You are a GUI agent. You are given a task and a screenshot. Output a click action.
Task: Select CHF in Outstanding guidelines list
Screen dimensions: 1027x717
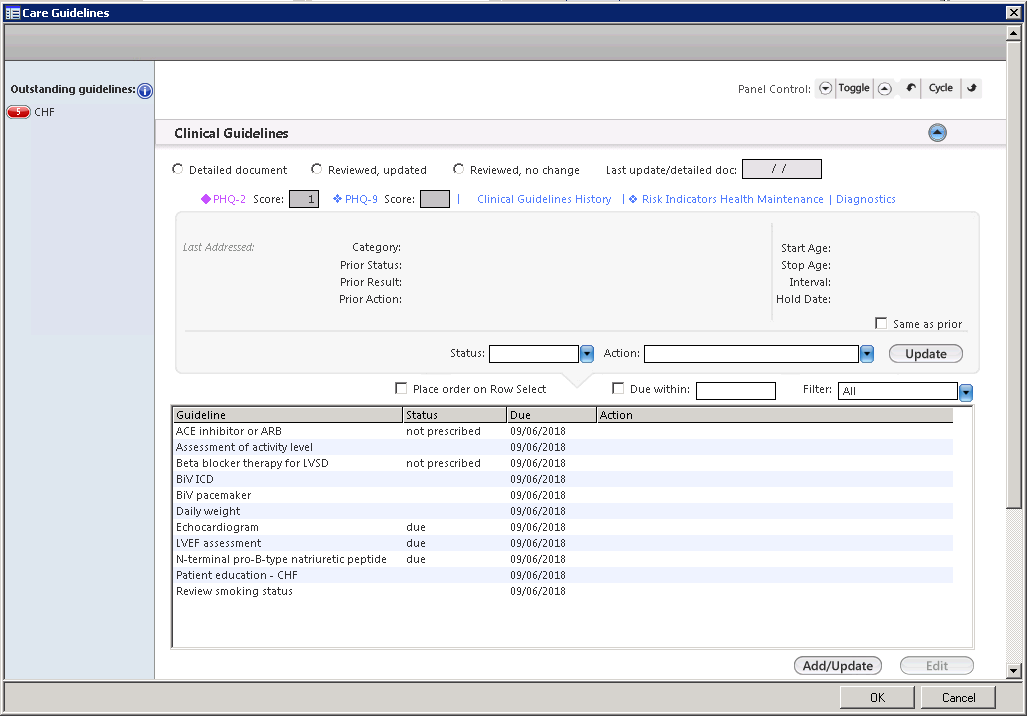[45, 112]
